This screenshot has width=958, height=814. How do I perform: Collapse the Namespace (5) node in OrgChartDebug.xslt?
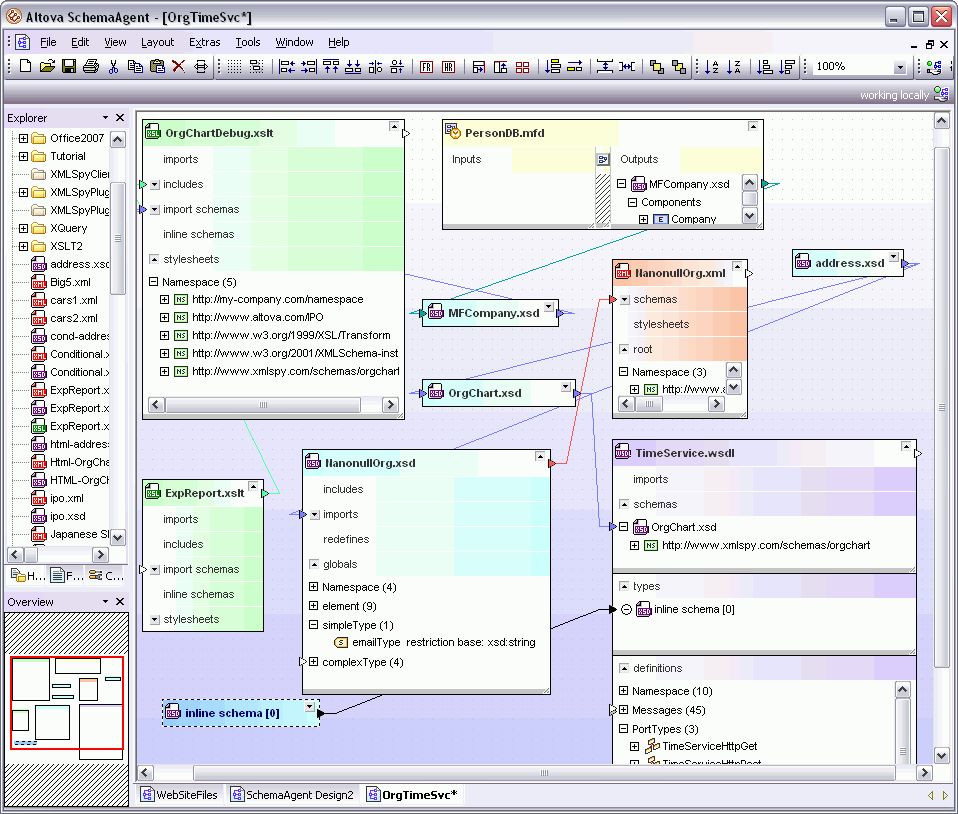pos(154,282)
